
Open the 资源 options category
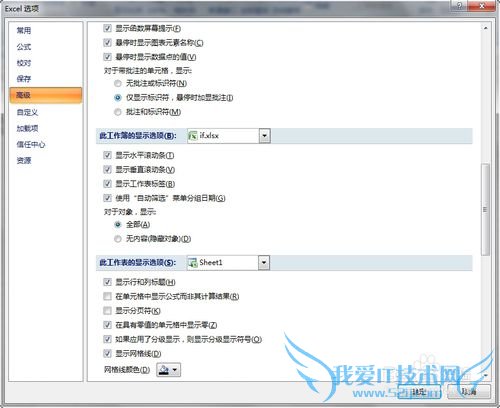pos(24,160)
